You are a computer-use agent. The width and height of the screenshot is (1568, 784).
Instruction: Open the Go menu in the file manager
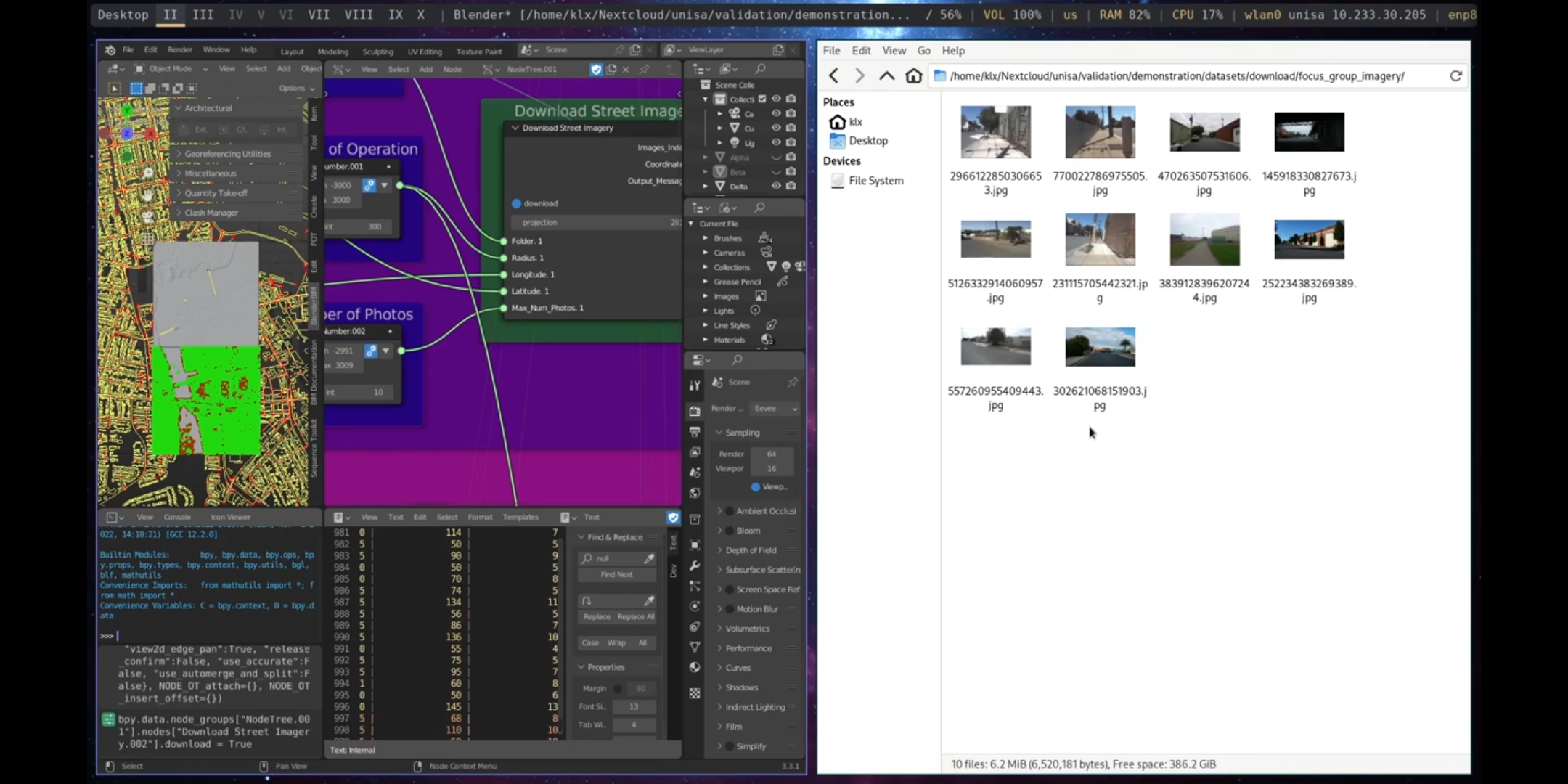[923, 50]
